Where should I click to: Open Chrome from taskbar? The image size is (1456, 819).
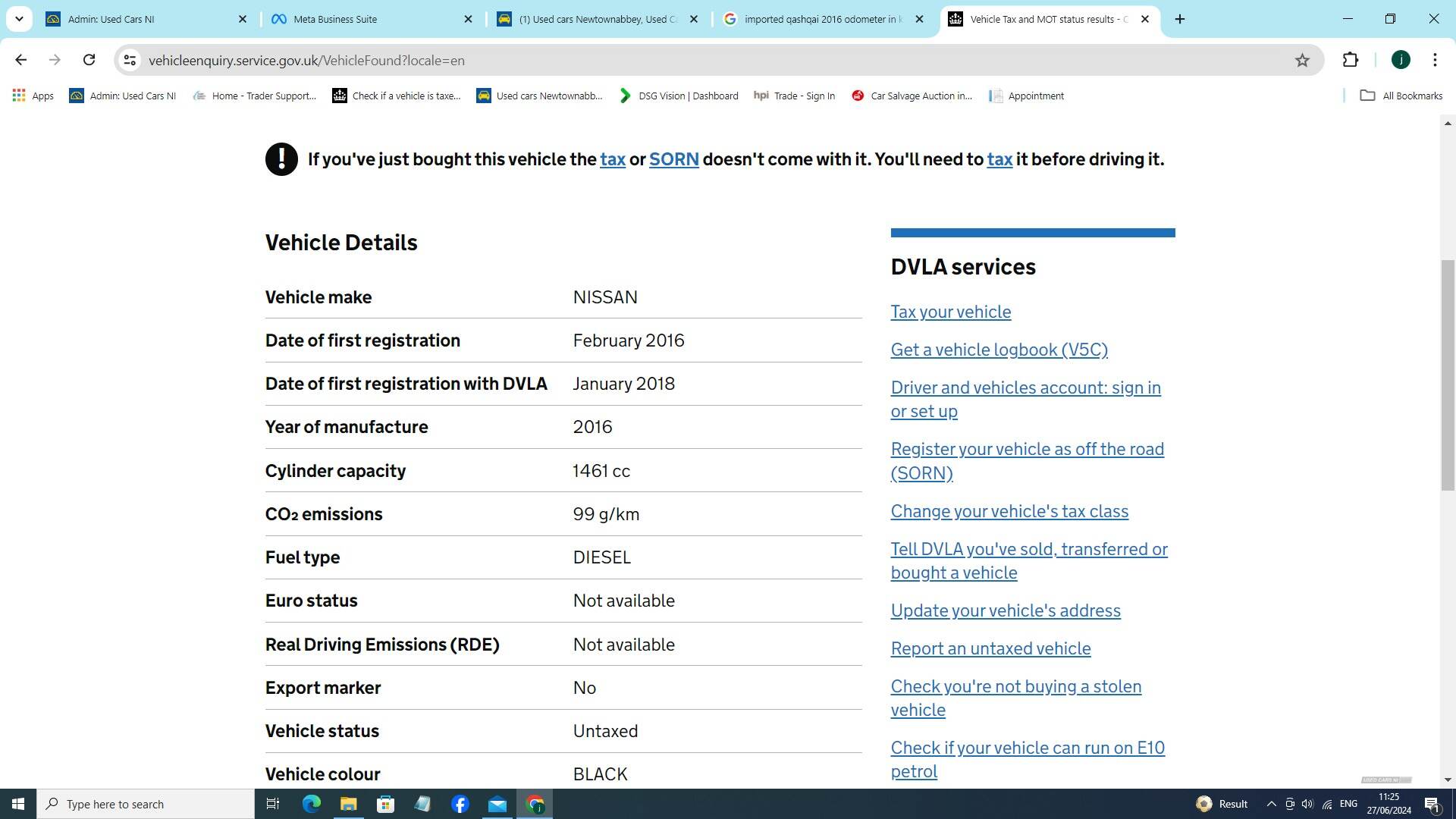point(535,804)
